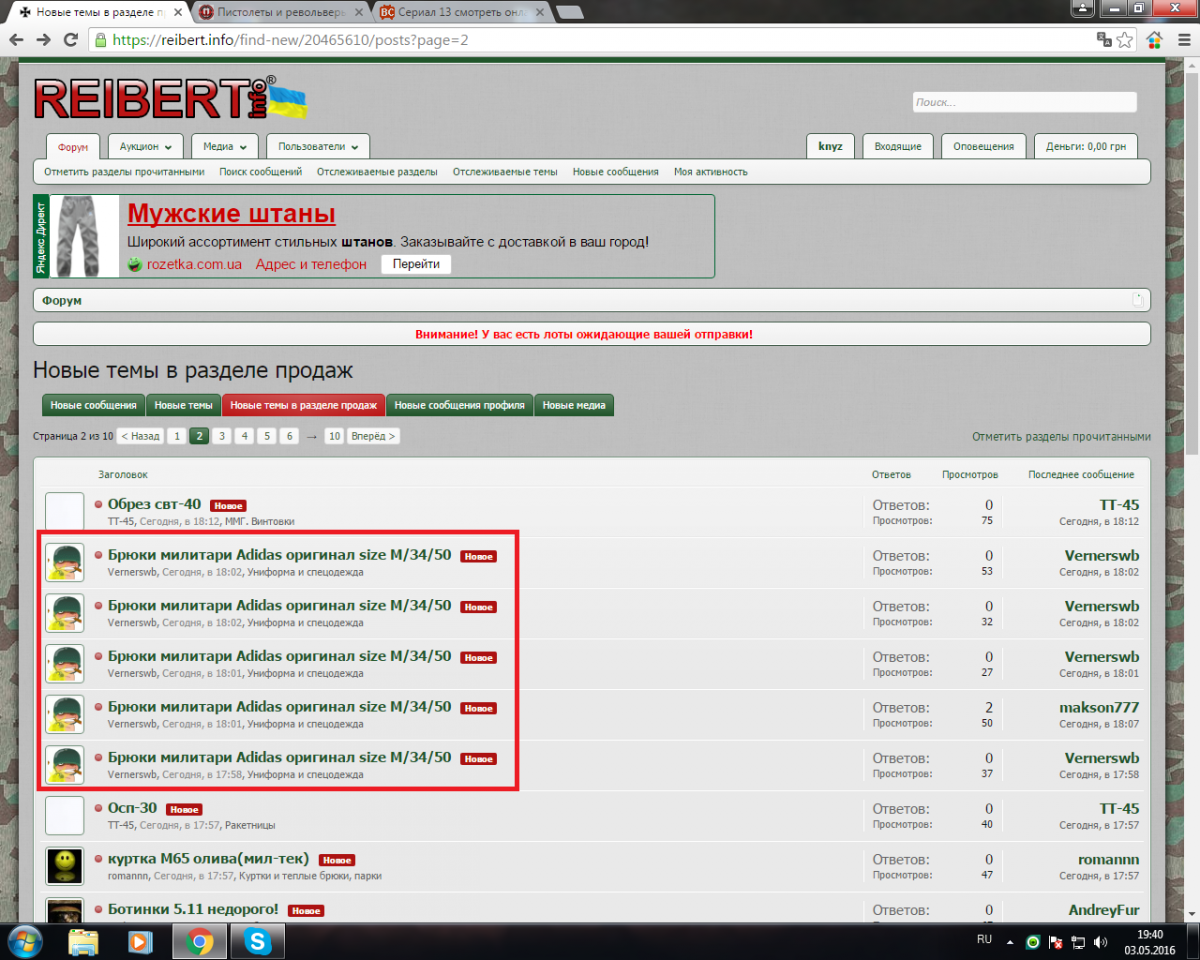Open the Форум navigation tab
The height and width of the screenshot is (960, 1200).
73,146
